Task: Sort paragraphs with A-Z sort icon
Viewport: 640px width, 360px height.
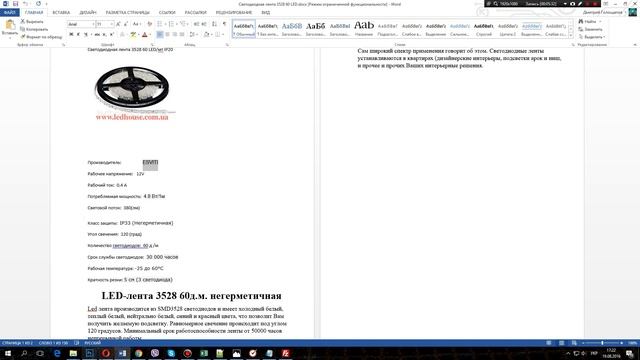Action: pyautogui.click(x=214, y=24)
